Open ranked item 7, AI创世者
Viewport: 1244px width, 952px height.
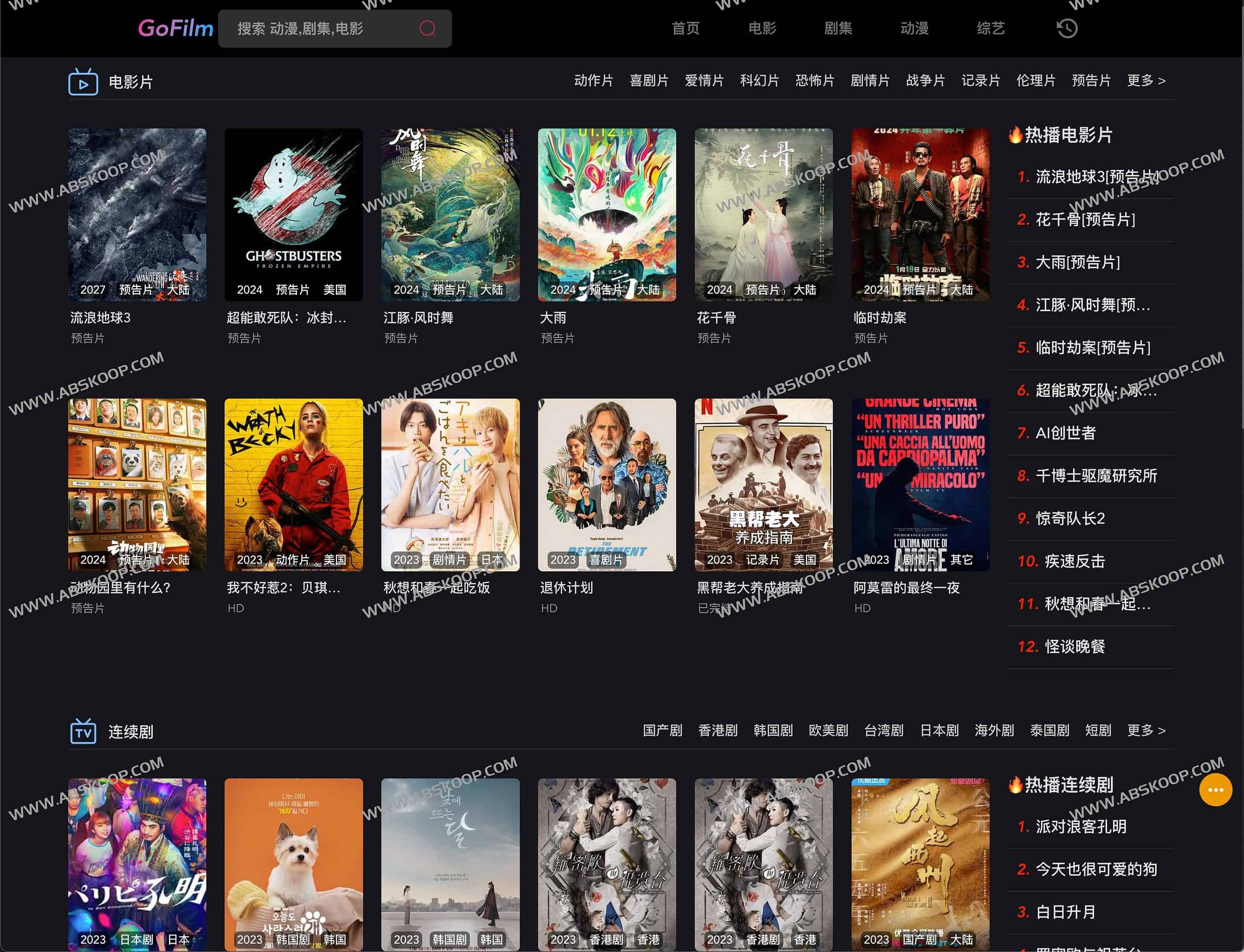tap(1065, 434)
